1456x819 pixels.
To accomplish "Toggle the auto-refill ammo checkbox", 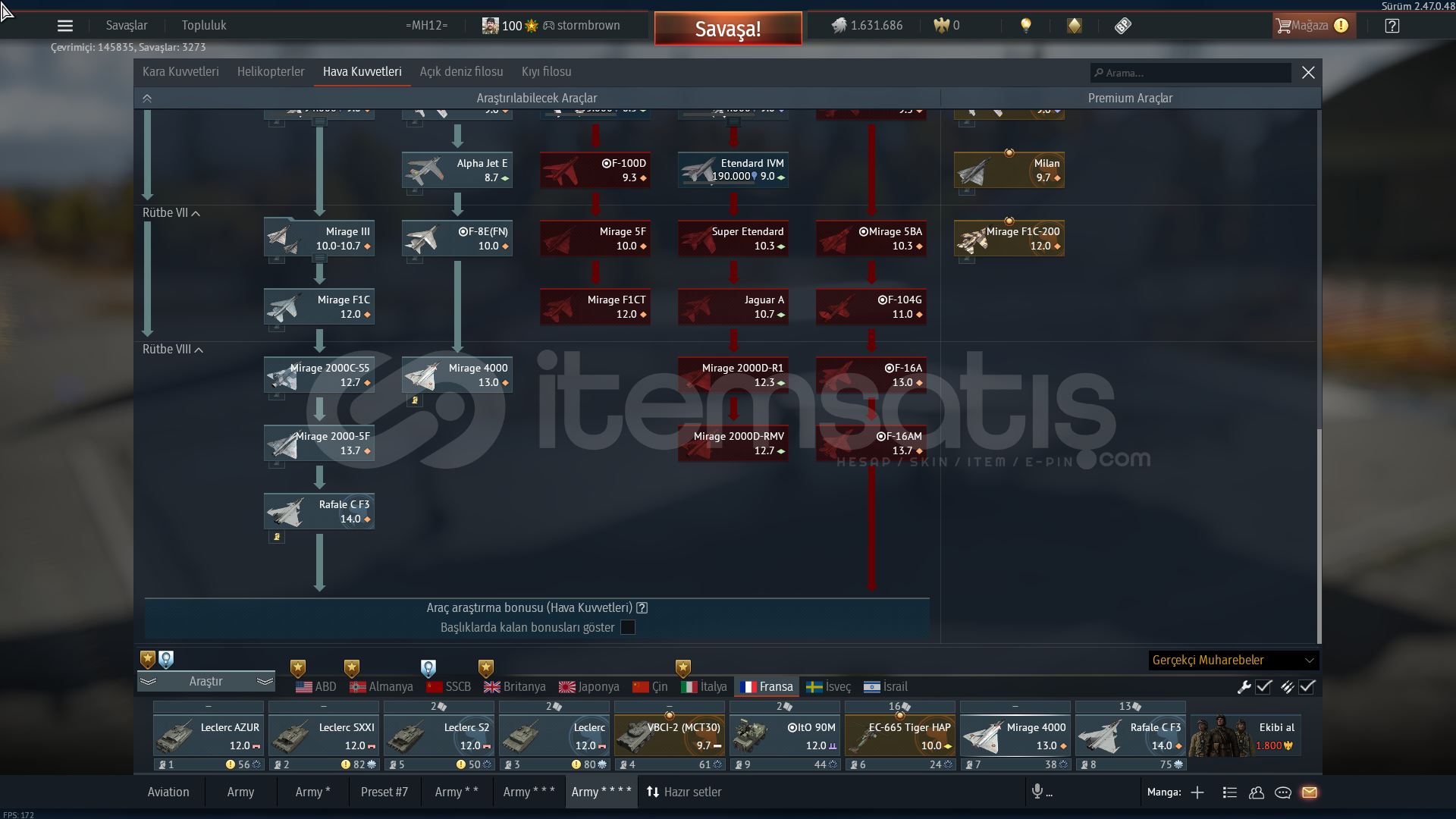I will 1307,687.
